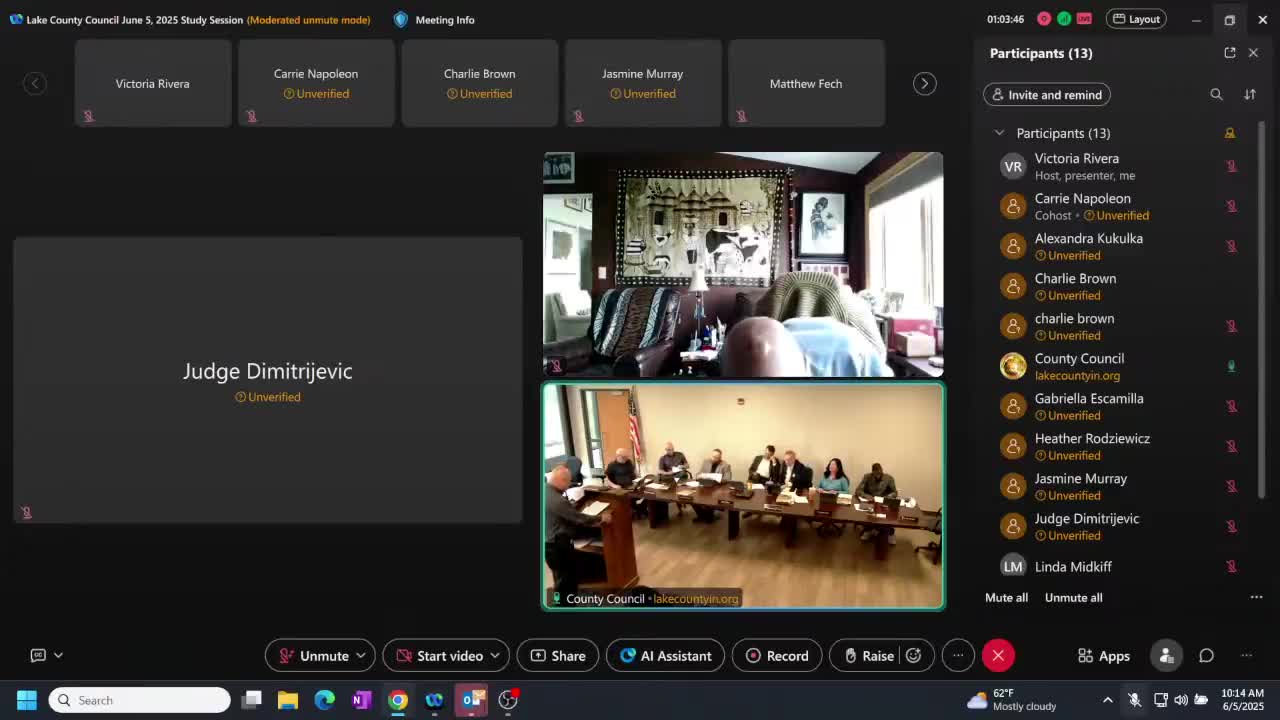Screen dimensions: 1280x720
Task: Show hidden system tray icons
Action: pyautogui.click(x=1107, y=700)
